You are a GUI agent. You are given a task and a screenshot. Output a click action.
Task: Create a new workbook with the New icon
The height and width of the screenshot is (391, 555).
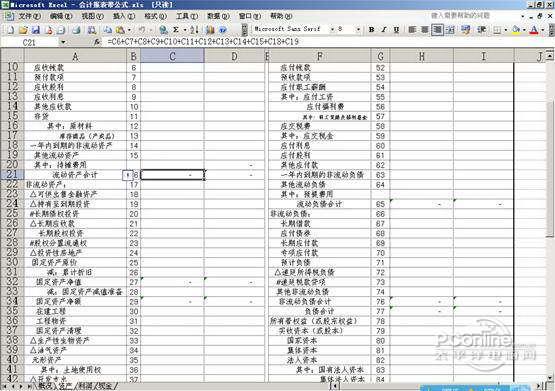coord(11,30)
